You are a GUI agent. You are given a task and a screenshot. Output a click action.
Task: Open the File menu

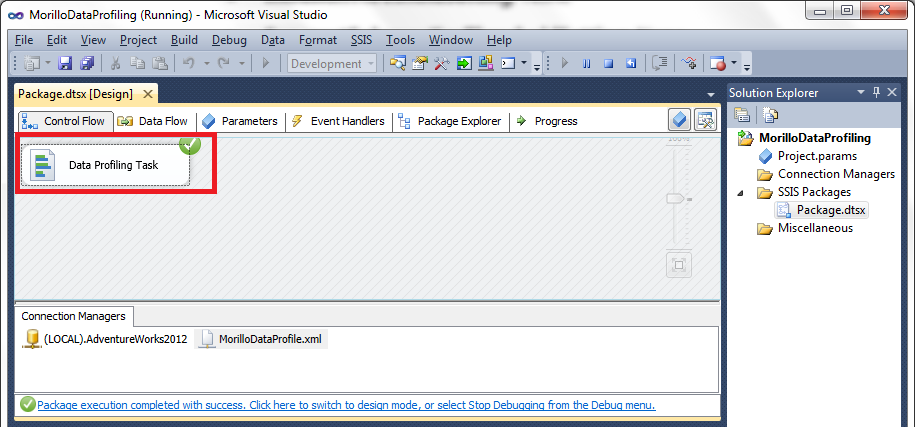point(24,40)
